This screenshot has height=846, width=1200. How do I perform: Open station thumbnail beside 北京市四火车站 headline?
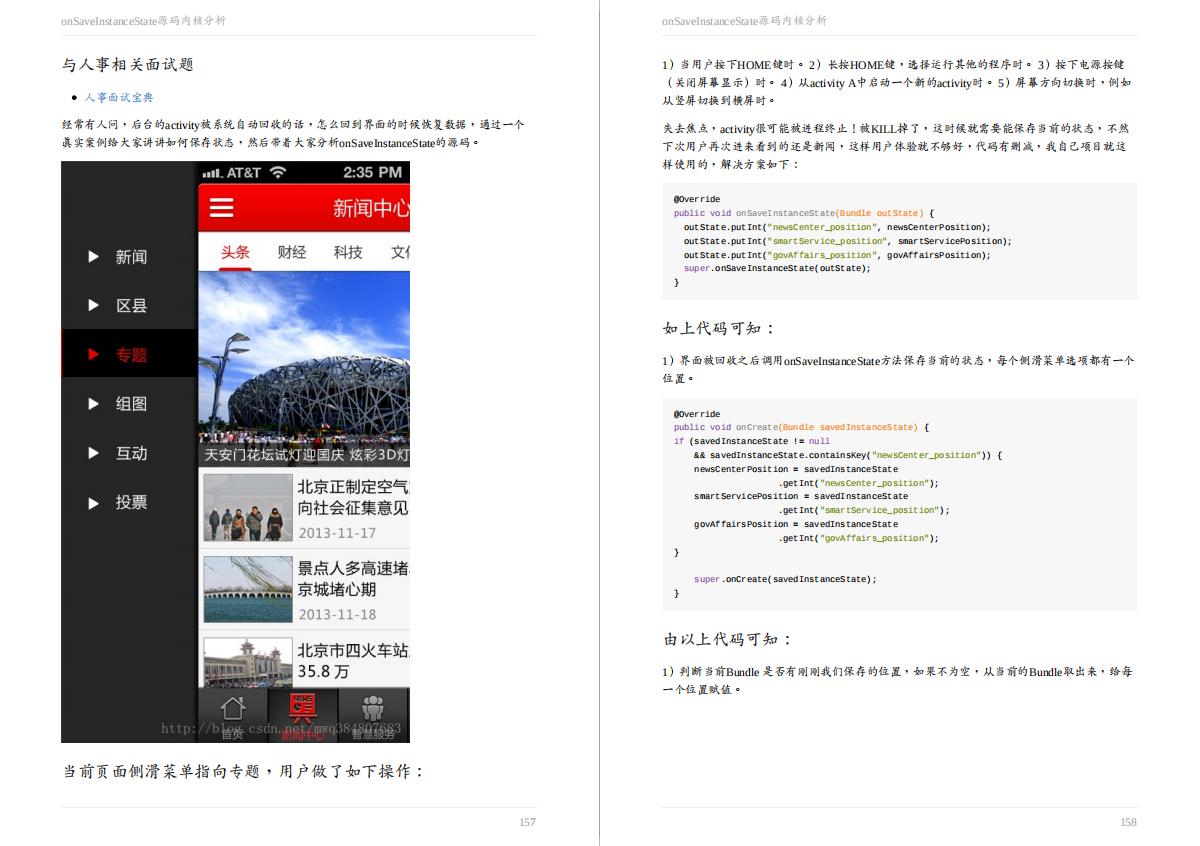point(248,663)
